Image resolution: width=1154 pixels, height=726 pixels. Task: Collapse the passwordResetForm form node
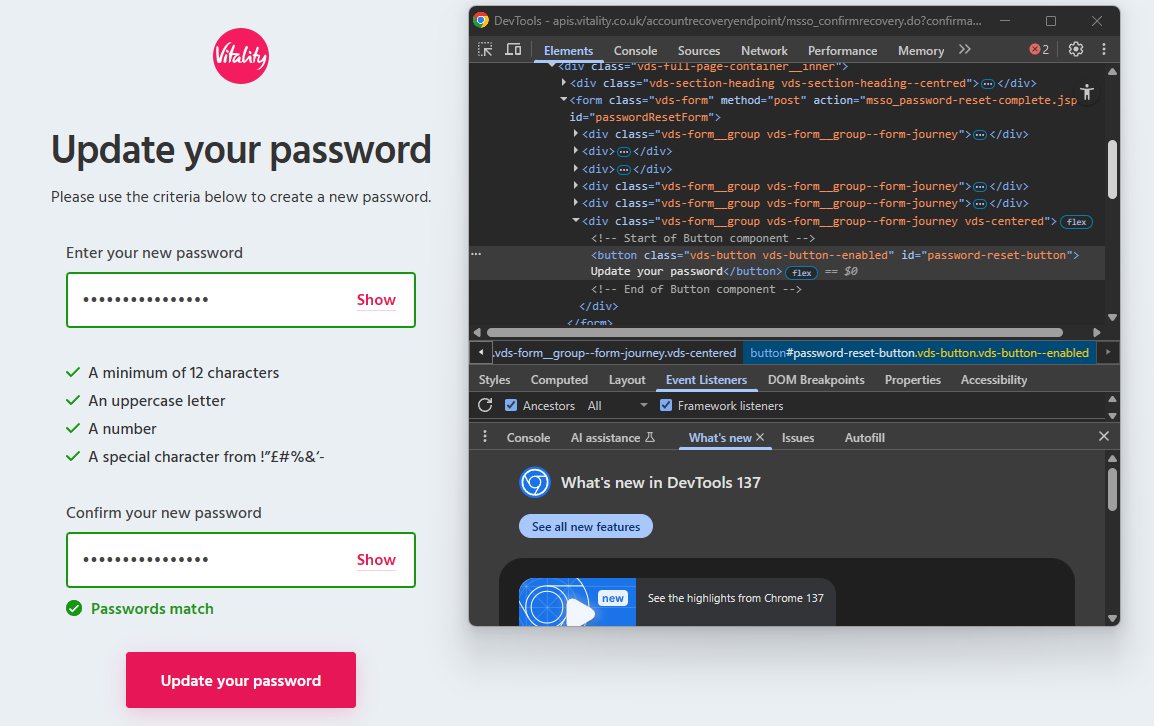[x=564, y=99]
